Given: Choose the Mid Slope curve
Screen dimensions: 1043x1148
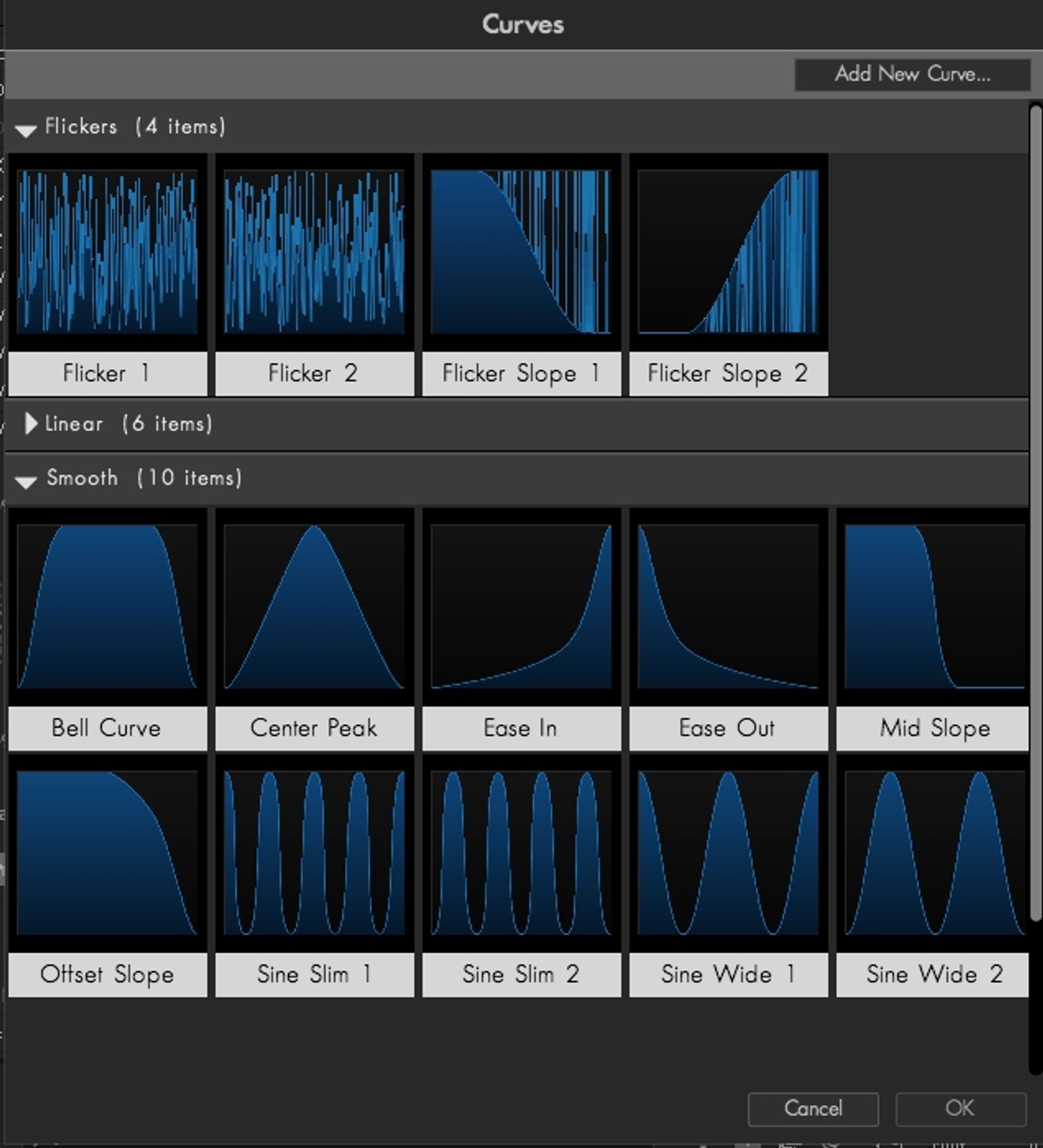Looking at the screenshot, I should pyautogui.click(x=934, y=606).
